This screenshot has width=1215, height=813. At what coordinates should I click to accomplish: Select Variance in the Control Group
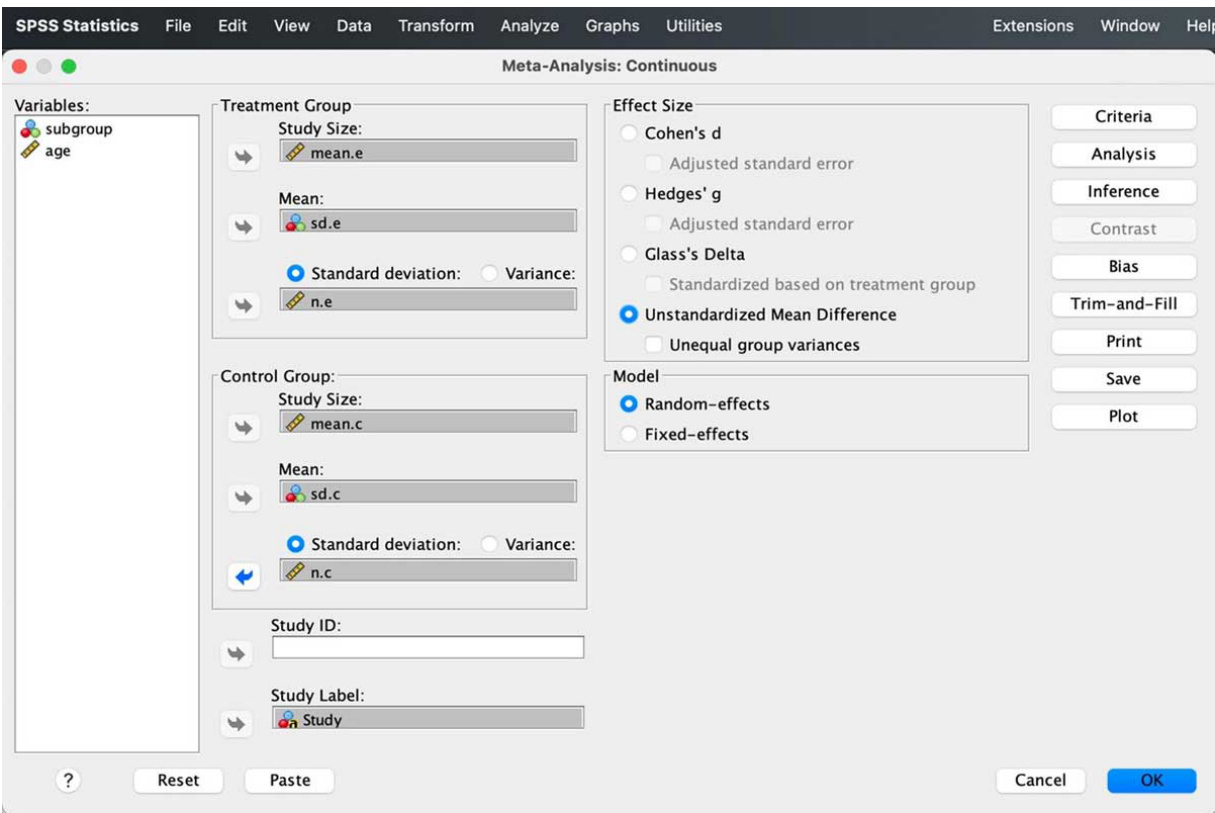pyautogui.click(x=490, y=545)
